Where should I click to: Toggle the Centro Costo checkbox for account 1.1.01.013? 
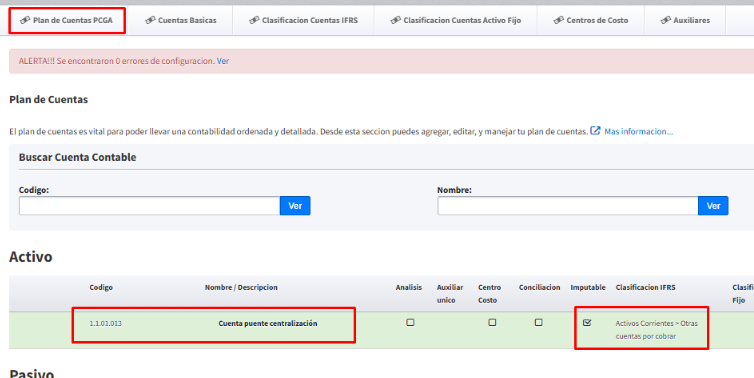coord(492,323)
